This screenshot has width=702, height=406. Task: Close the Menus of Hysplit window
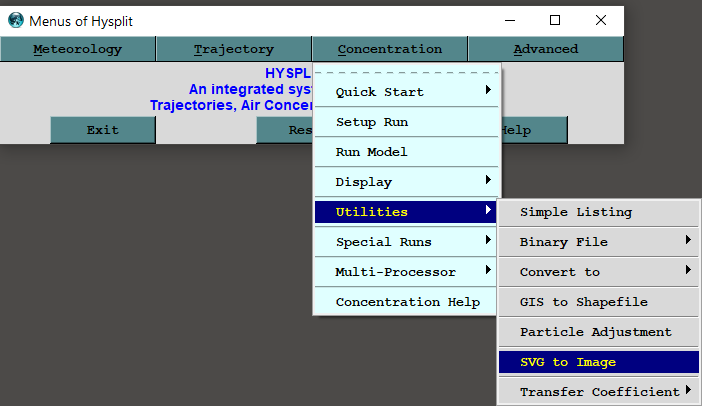pos(601,20)
